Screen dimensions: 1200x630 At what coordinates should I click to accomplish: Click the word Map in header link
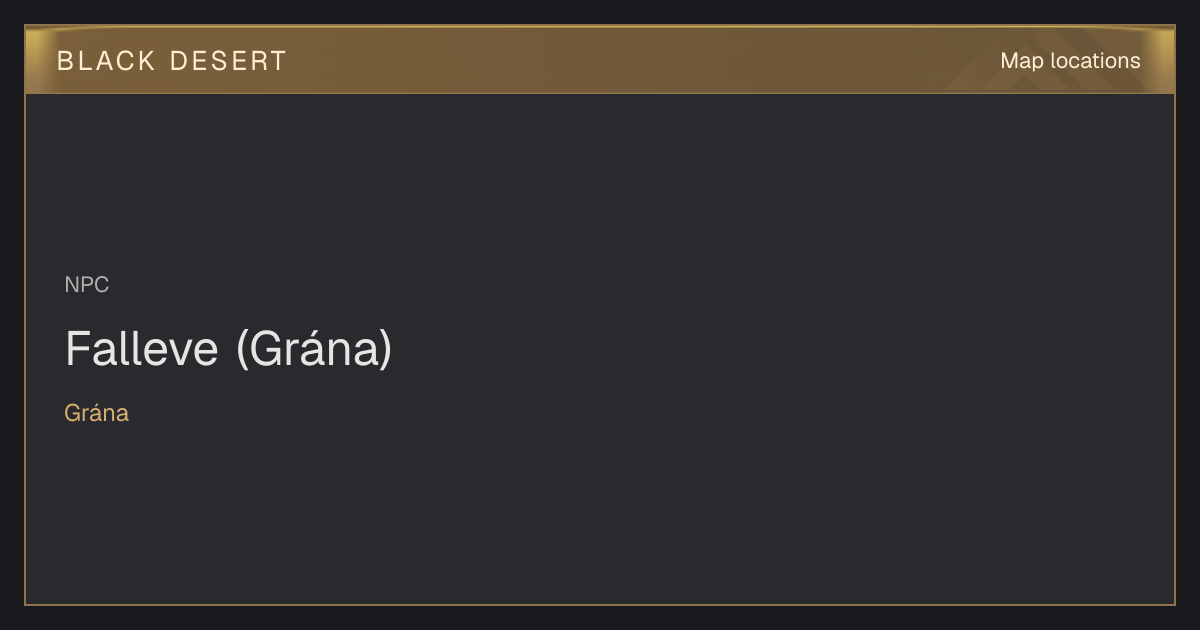click(1022, 61)
